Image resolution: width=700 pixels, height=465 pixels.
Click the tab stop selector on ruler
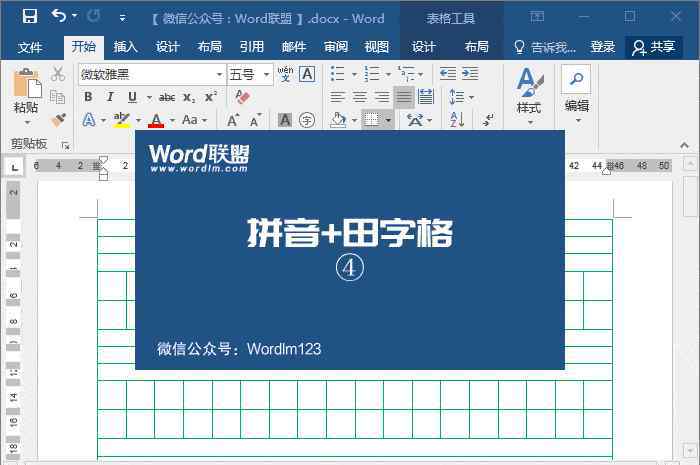pyautogui.click(x=15, y=167)
